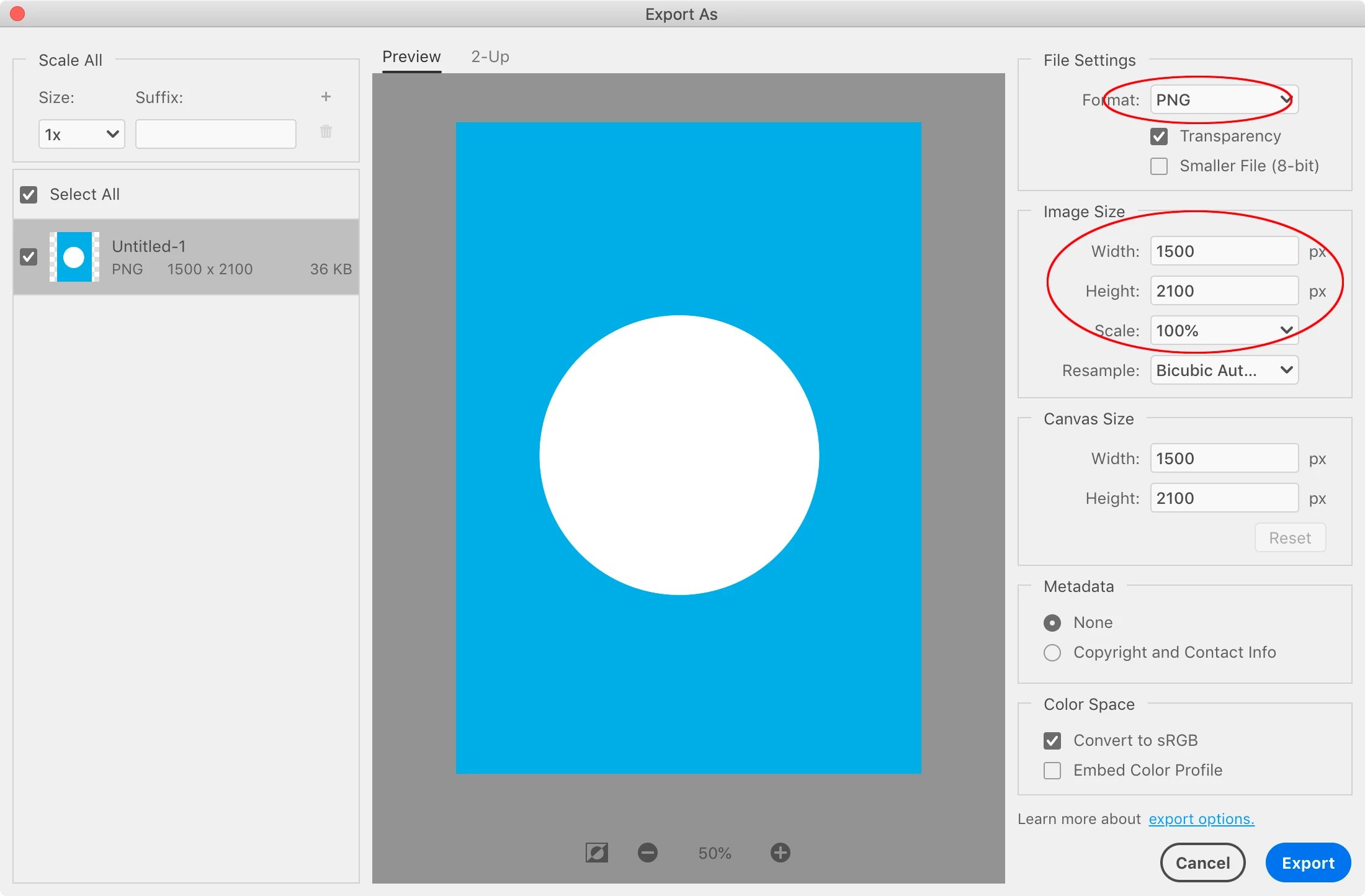The image size is (1365, 896).
Task: Switch to the 2-Up tab
Action: [x=490, y=57]
